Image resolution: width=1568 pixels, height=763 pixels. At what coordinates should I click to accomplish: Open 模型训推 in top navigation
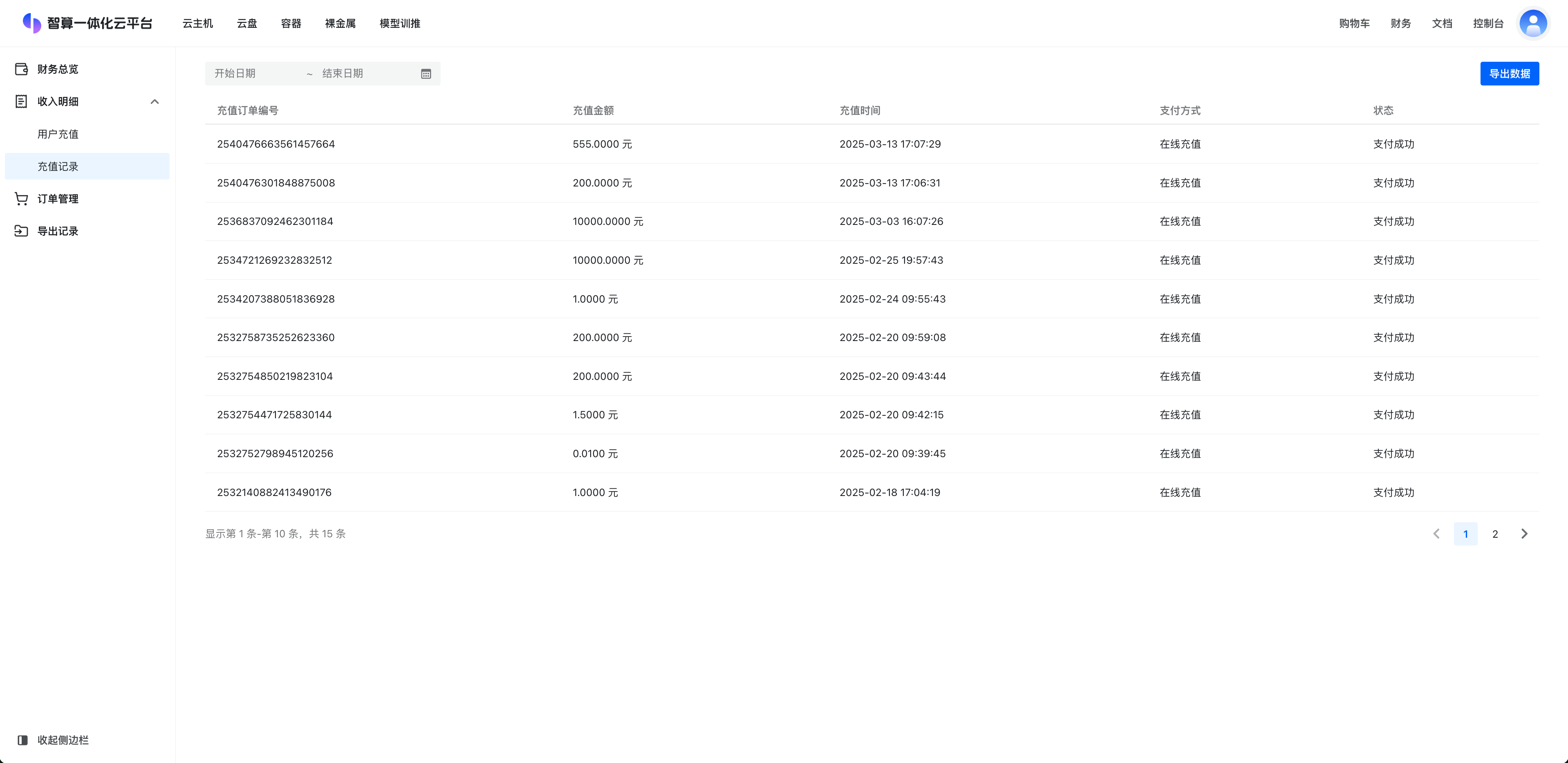[400, 23]
